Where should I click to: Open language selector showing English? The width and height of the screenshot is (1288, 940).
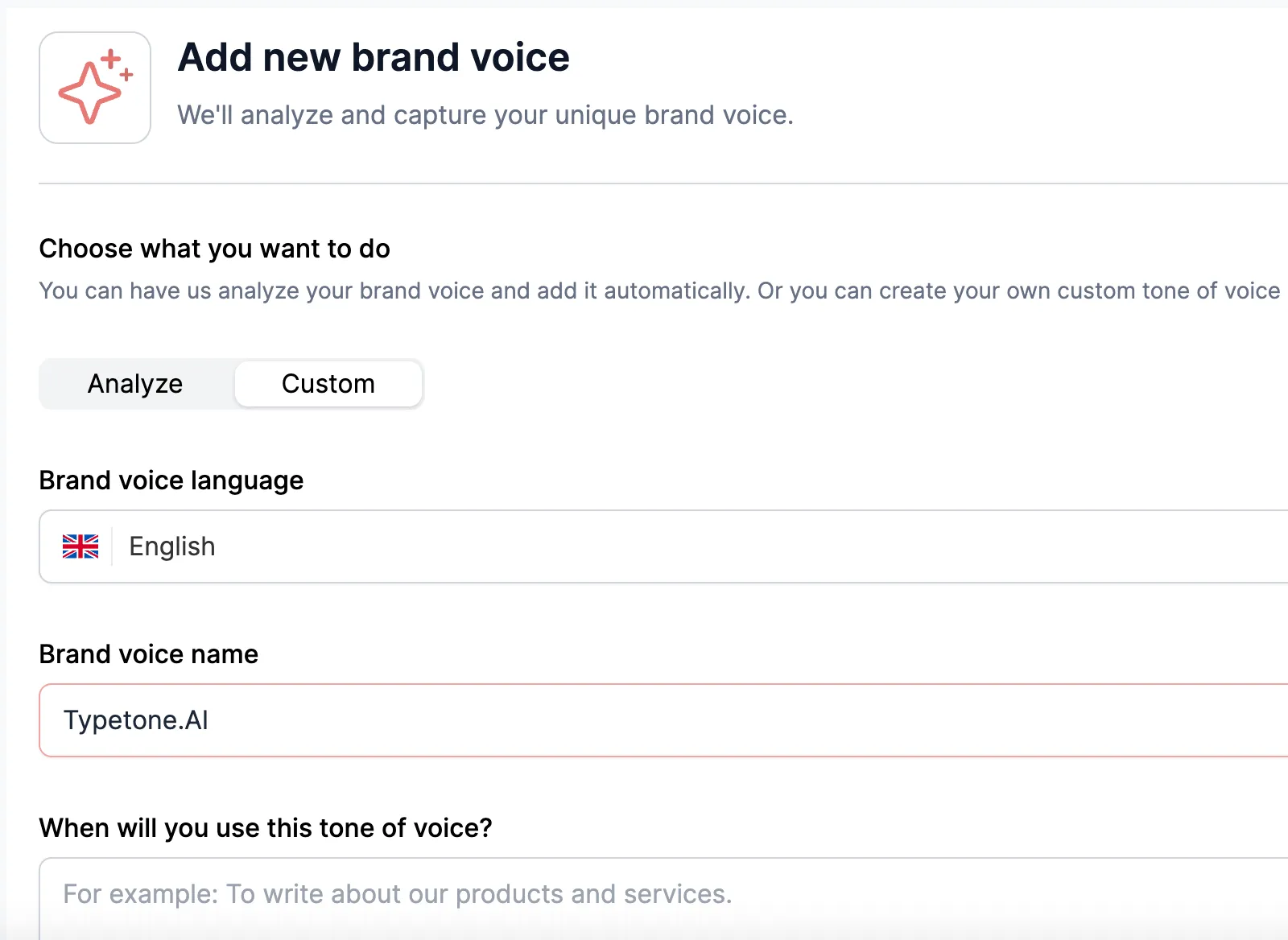point(563,546)
